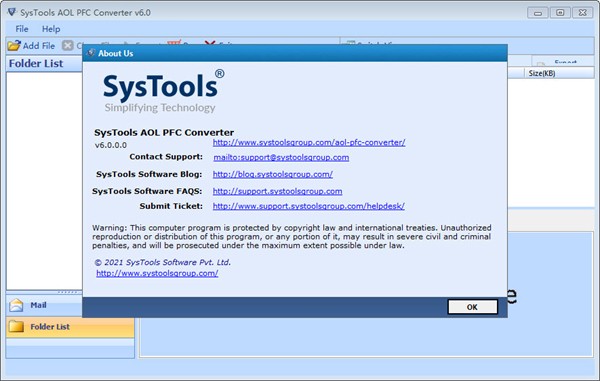The image size is (600, 381).
Task: Open the Help menu
Action: 51,29
